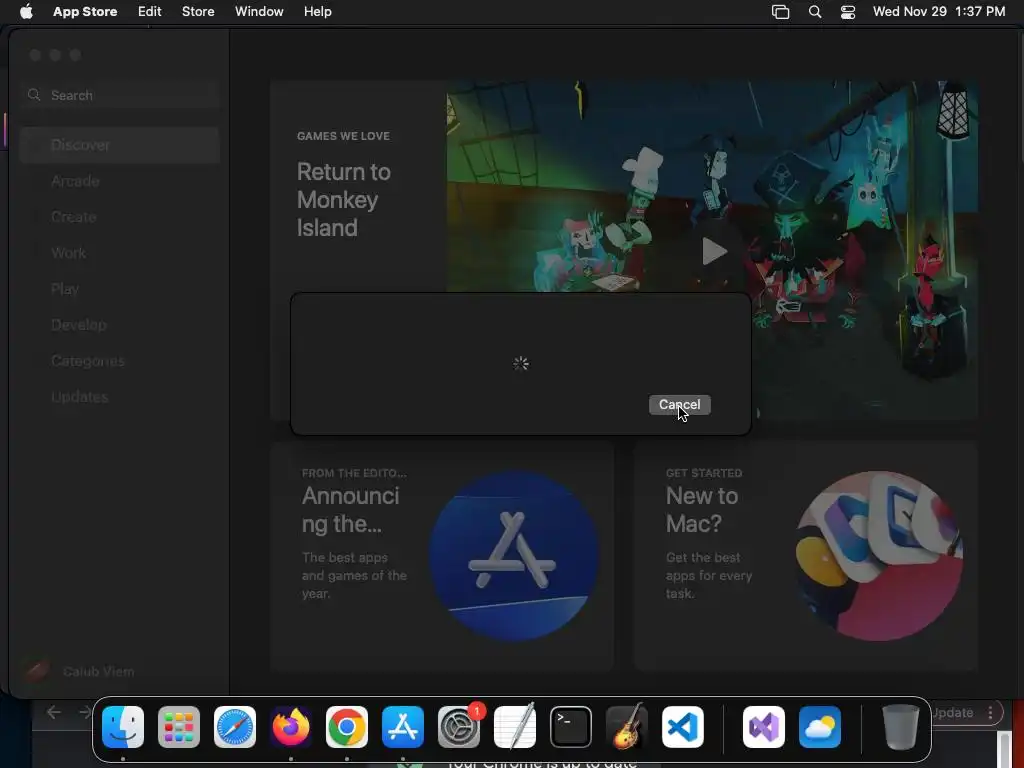The height and width of the screenshot is (768, 1024).
Task: Open Stage Manager menu bar icon
Action: click(x=780, y=12)
